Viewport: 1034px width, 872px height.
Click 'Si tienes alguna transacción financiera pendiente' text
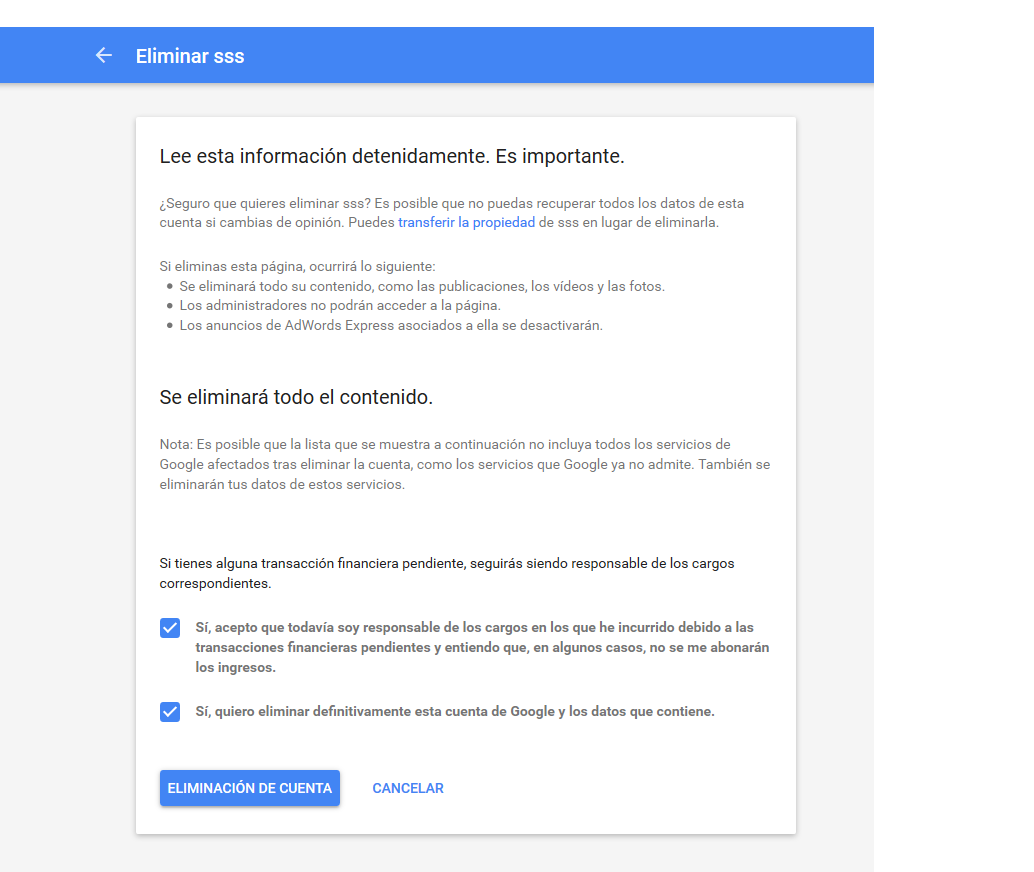(447, 573)
